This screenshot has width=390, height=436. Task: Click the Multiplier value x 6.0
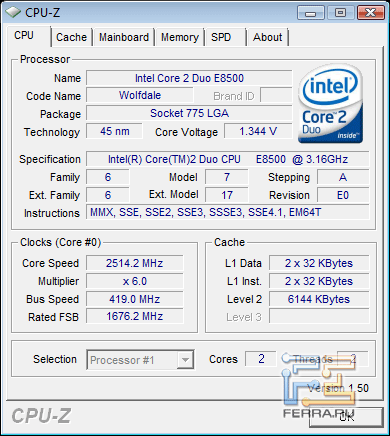[x=135, y=281]
